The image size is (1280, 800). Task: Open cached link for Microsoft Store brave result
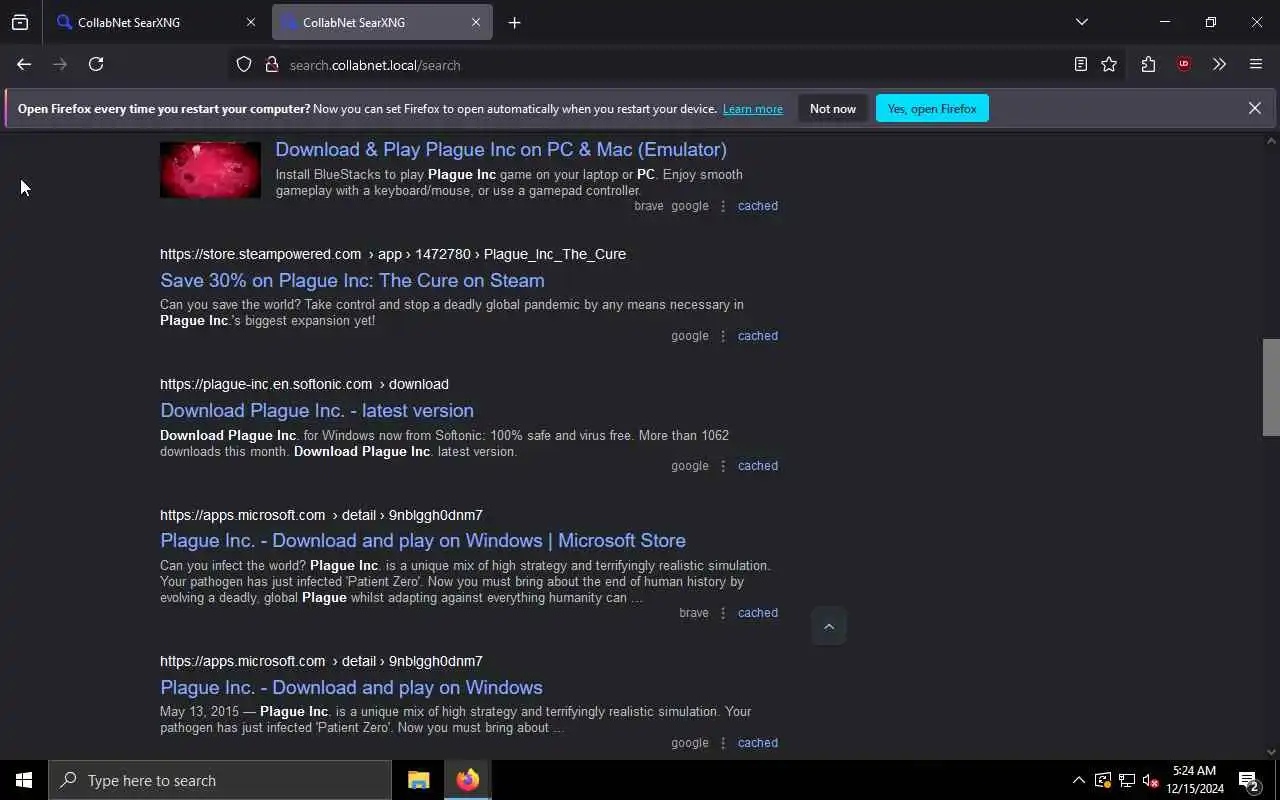(x=758, y=613)
